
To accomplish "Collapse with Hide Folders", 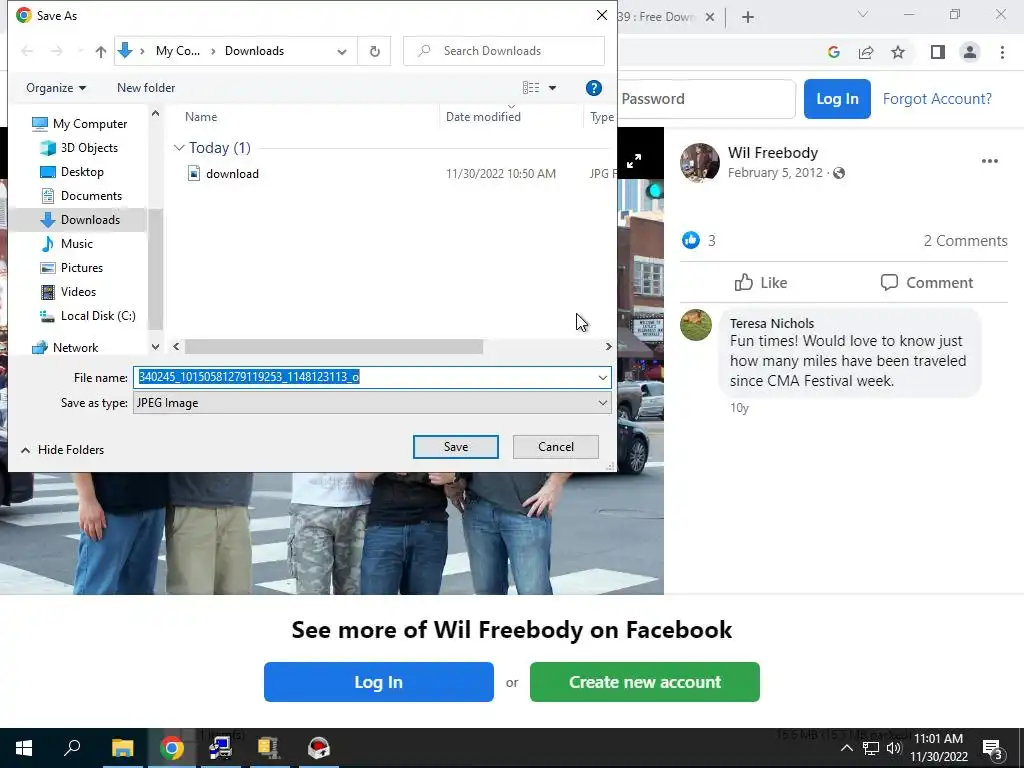I will point(63,450).
